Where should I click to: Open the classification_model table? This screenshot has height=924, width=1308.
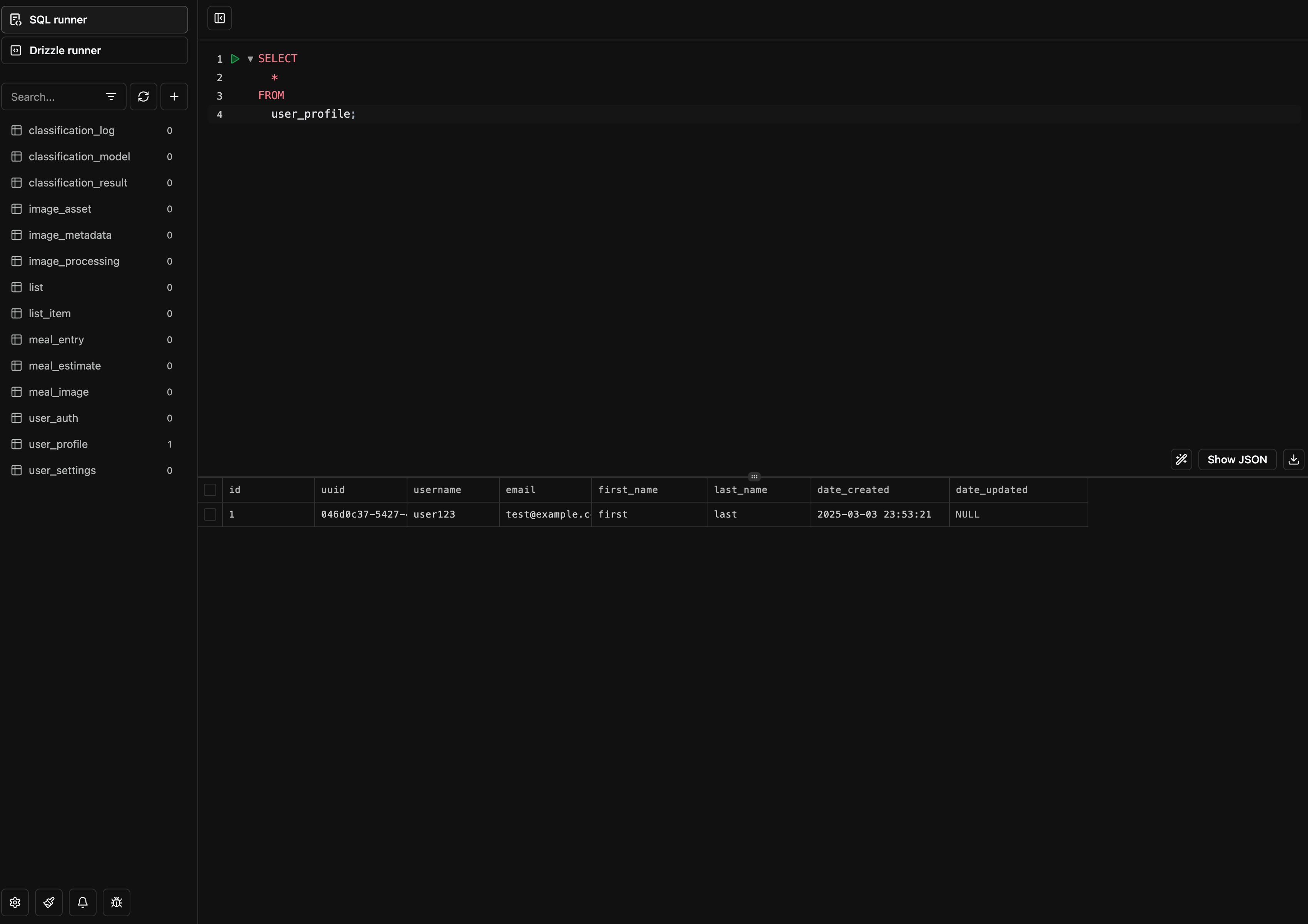(x=79, y=156)
